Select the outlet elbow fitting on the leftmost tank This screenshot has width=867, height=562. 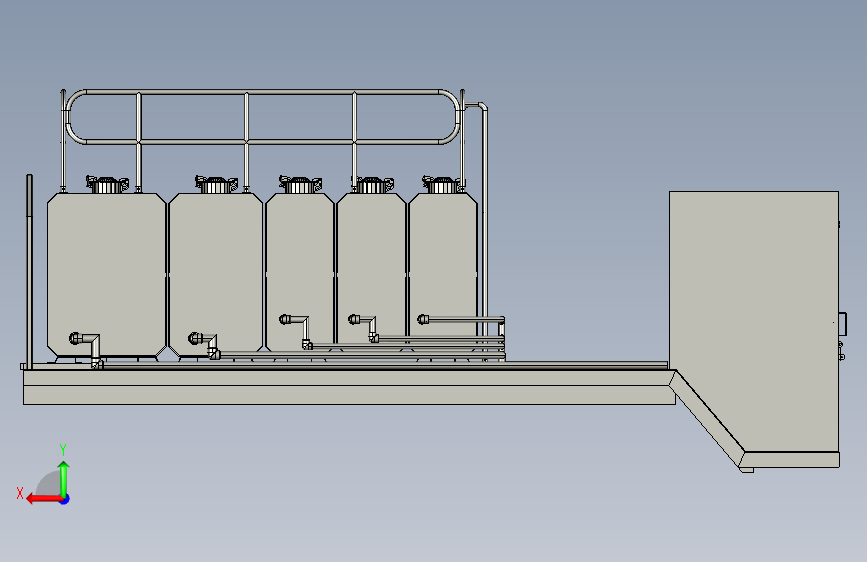click(87, 350)
